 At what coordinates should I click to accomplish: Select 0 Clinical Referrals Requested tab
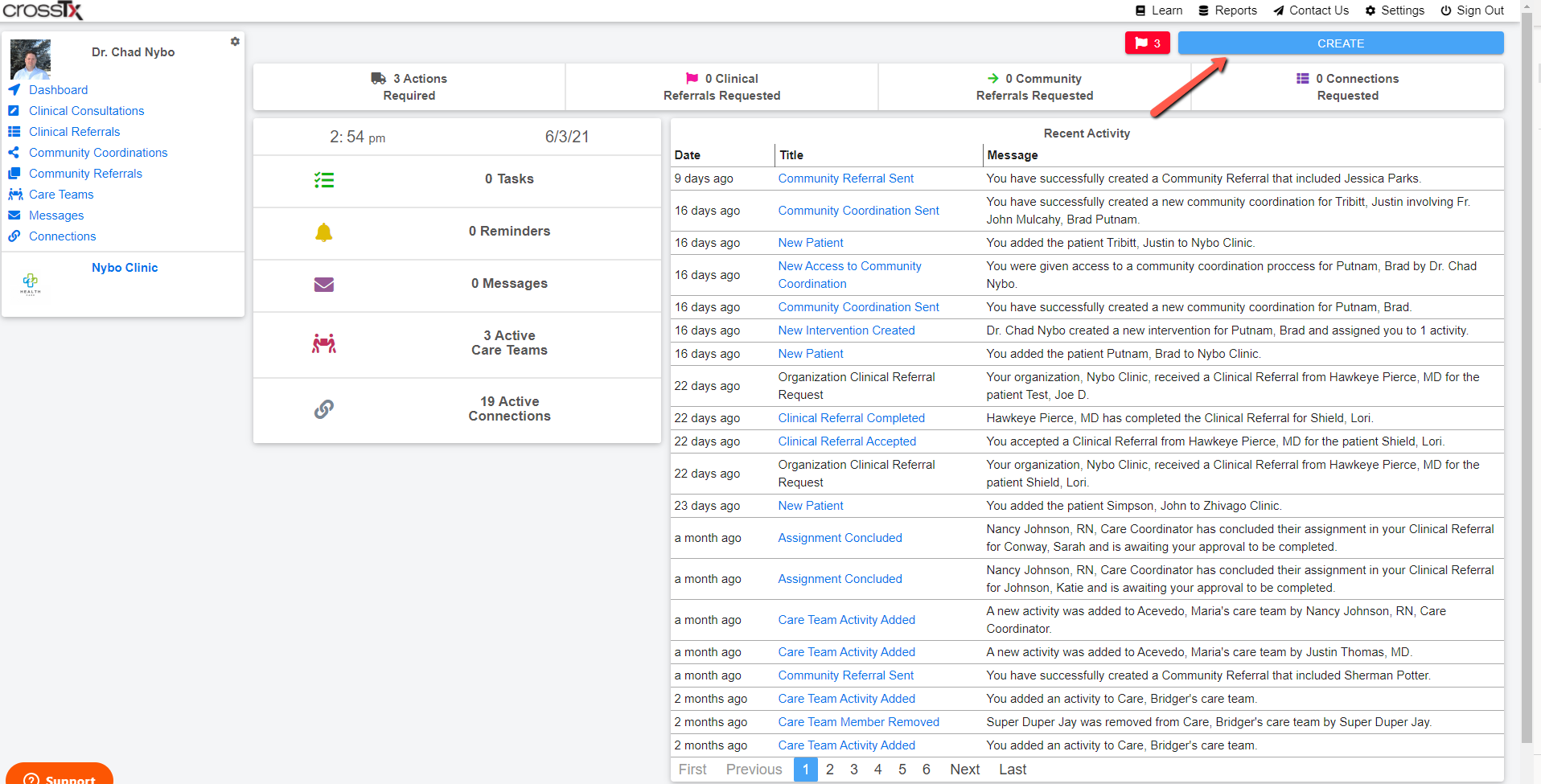(721, 87)
